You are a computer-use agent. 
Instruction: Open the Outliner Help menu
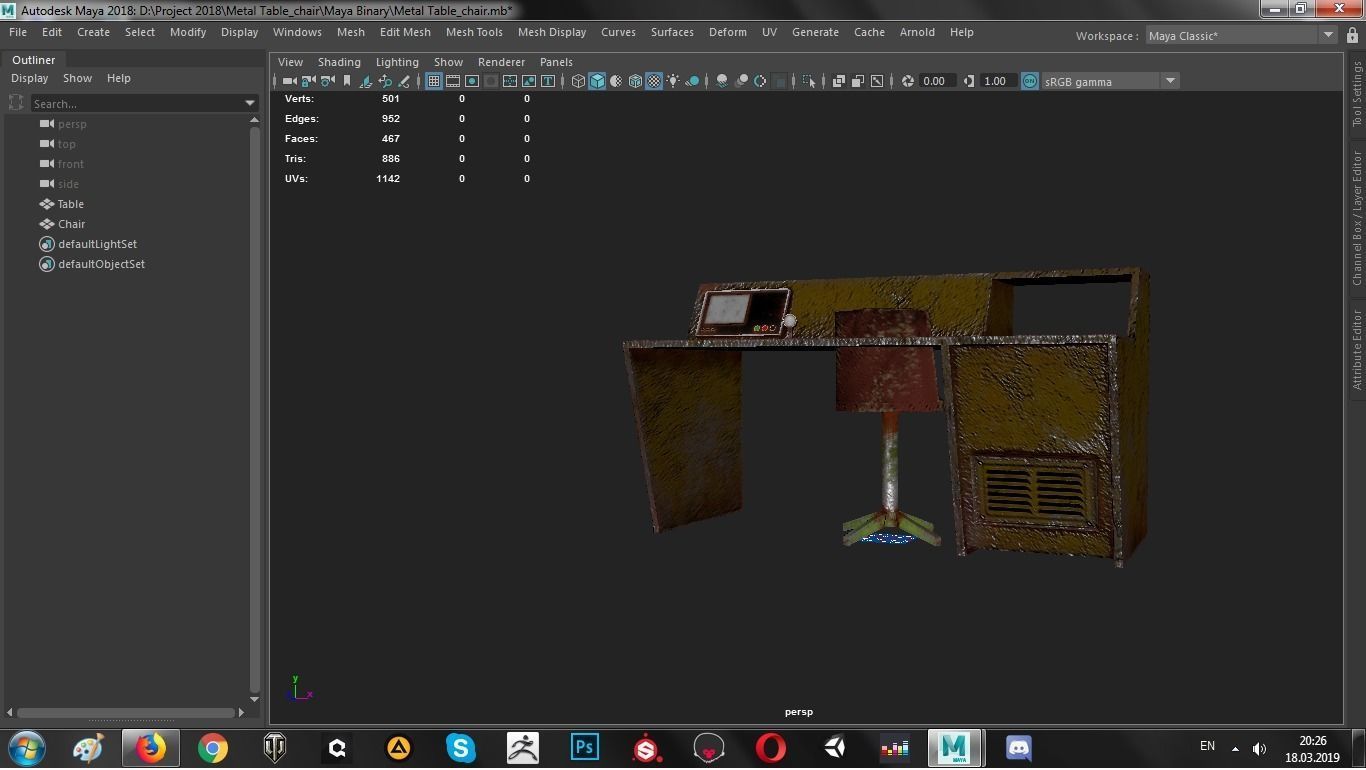(118, 78)
